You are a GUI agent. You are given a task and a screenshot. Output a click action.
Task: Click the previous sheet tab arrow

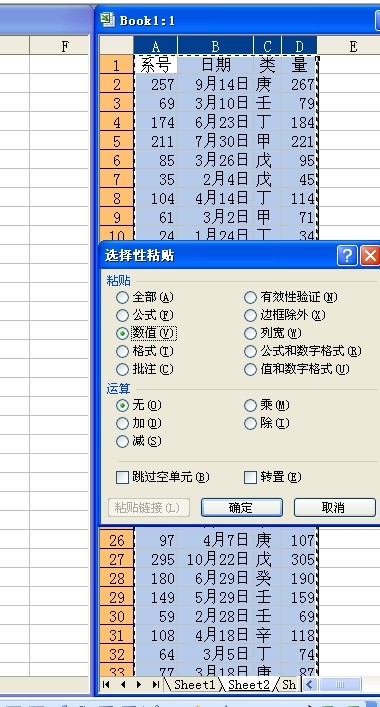pyautogui.click(x=123, y=684)
